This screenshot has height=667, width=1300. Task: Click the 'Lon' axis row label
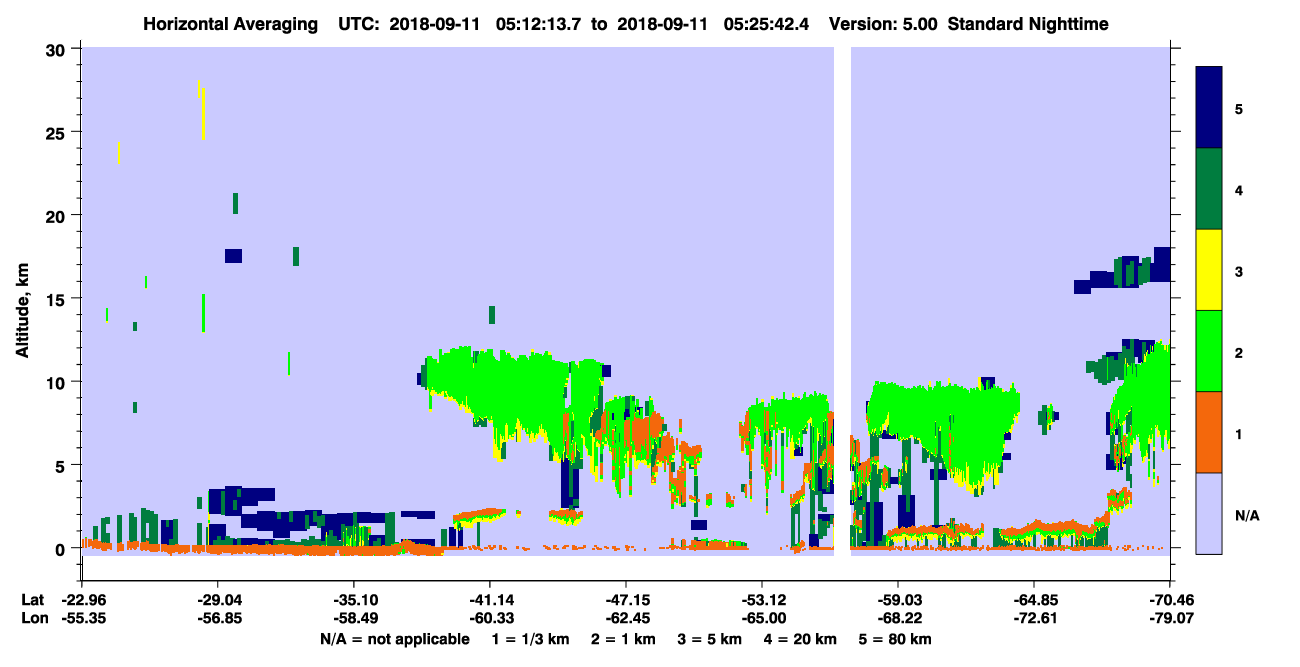click(x=33, y=618)
